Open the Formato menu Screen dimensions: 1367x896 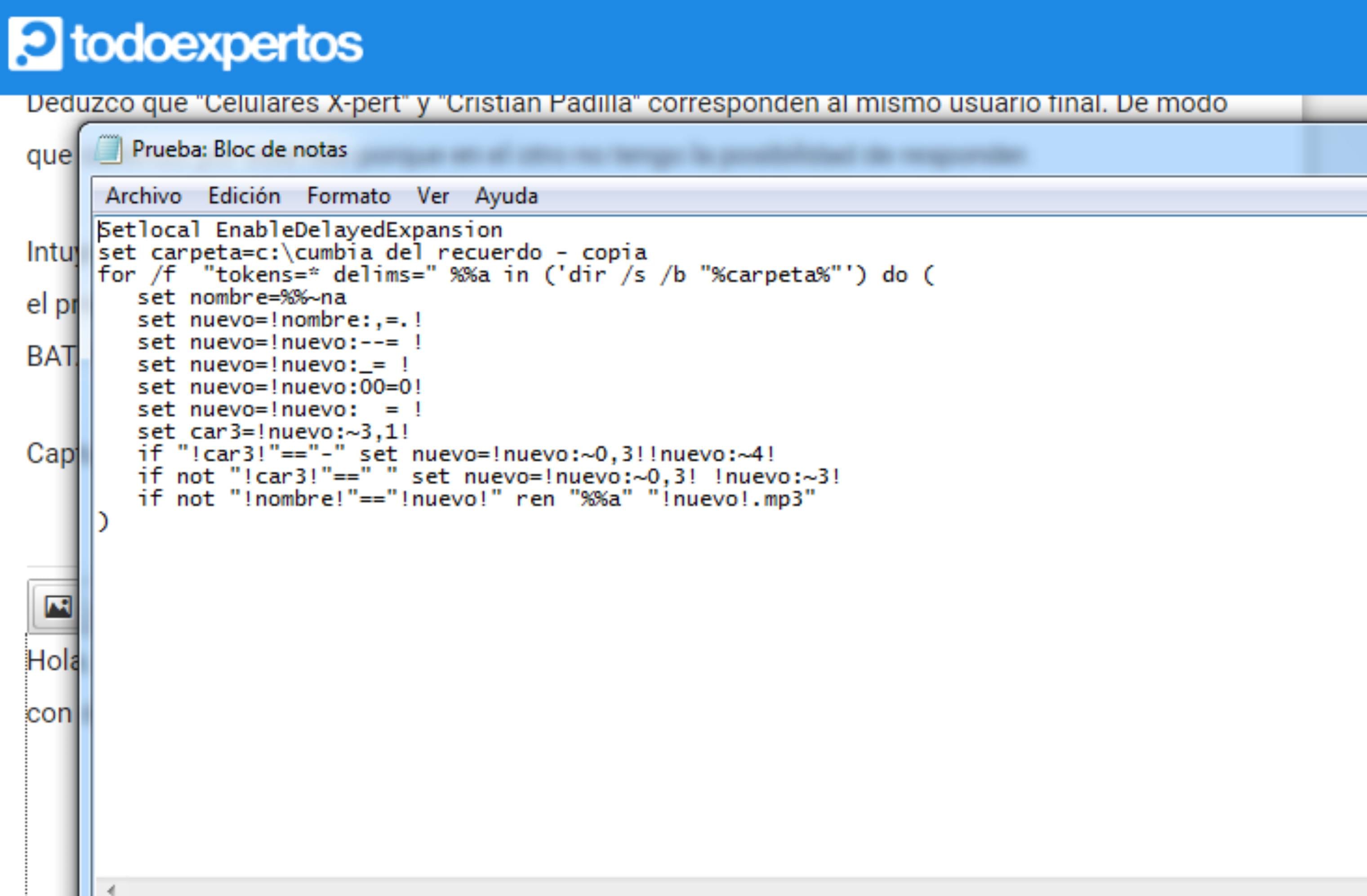(x=349, y=196)
